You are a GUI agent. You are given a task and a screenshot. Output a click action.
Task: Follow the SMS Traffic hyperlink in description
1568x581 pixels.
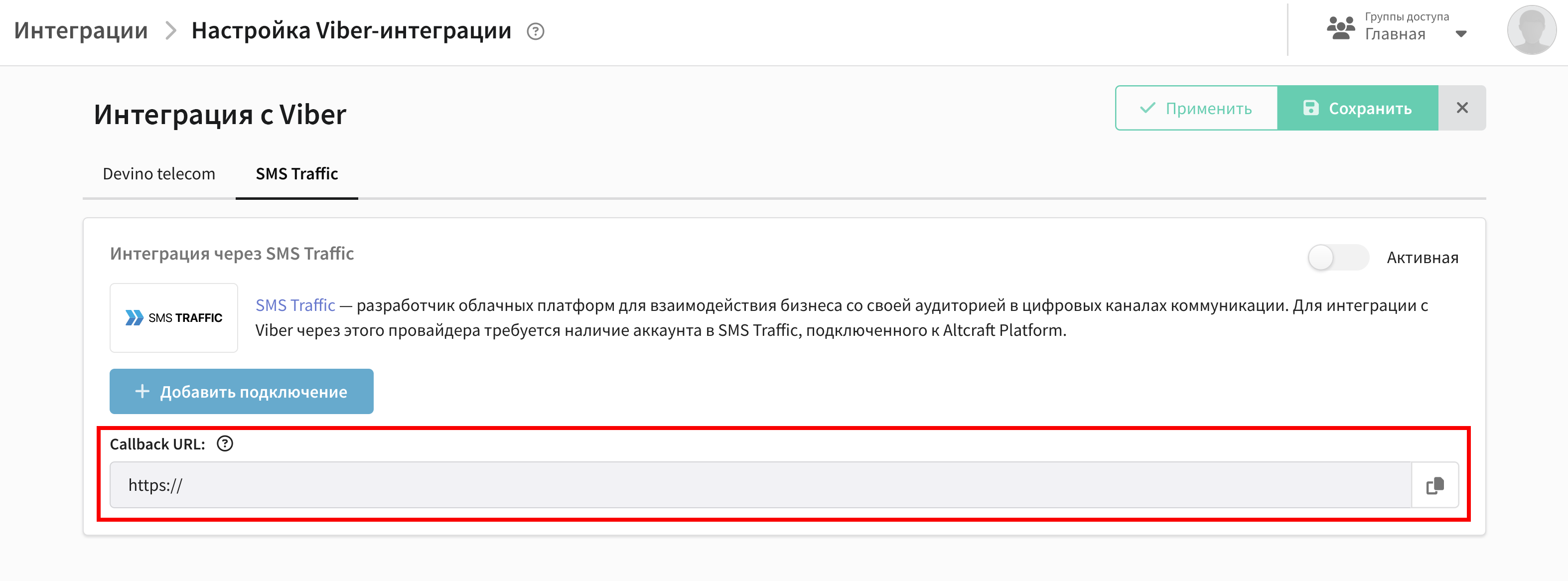295,305
